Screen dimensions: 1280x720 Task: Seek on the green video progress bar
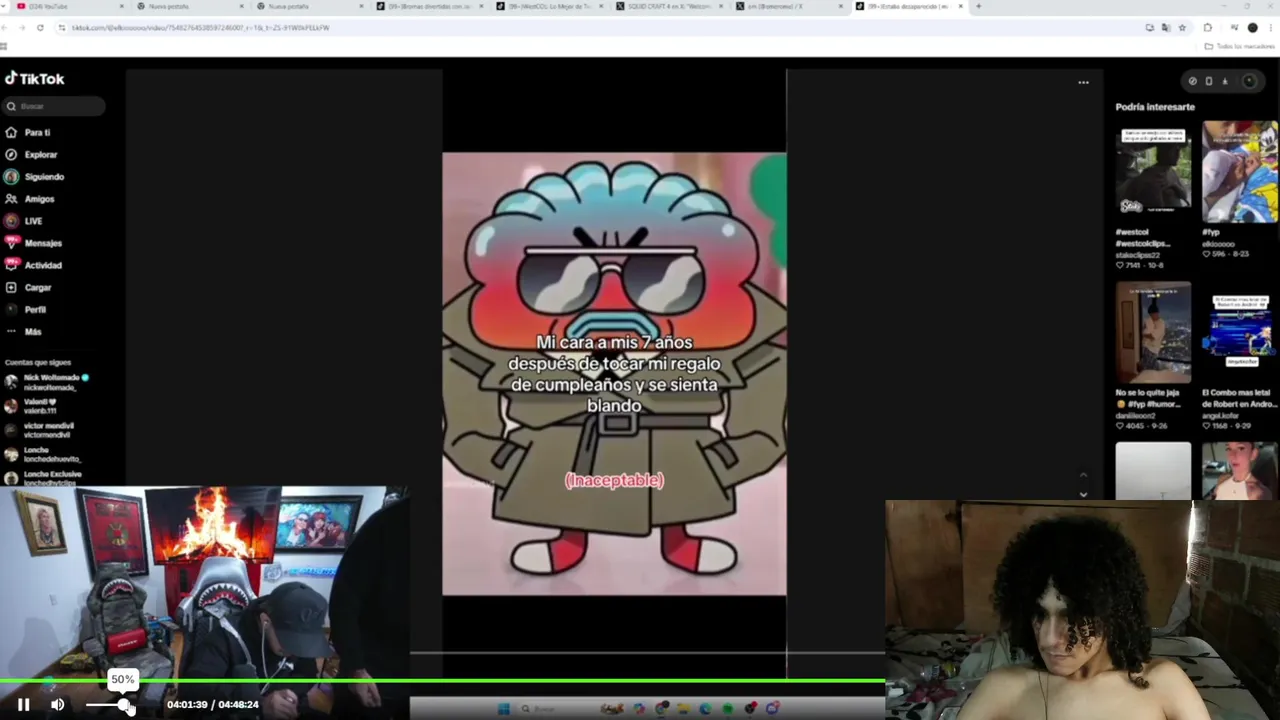(442, 682)
